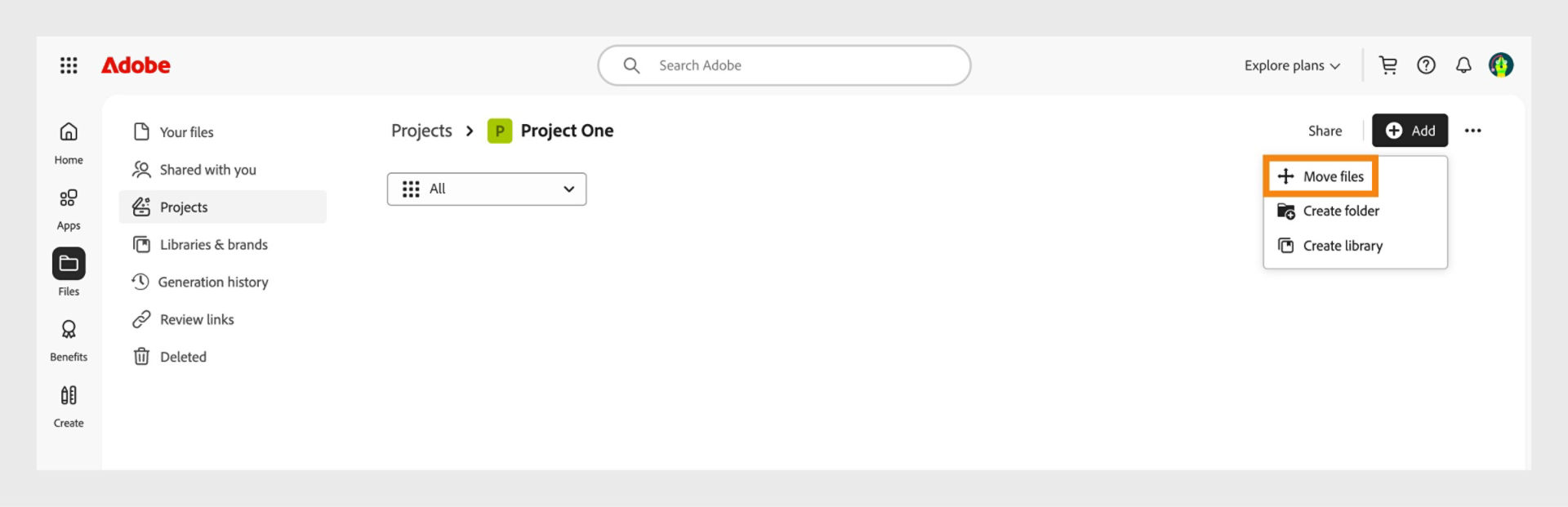Open the help question mark icon

tap(1426, 65)
